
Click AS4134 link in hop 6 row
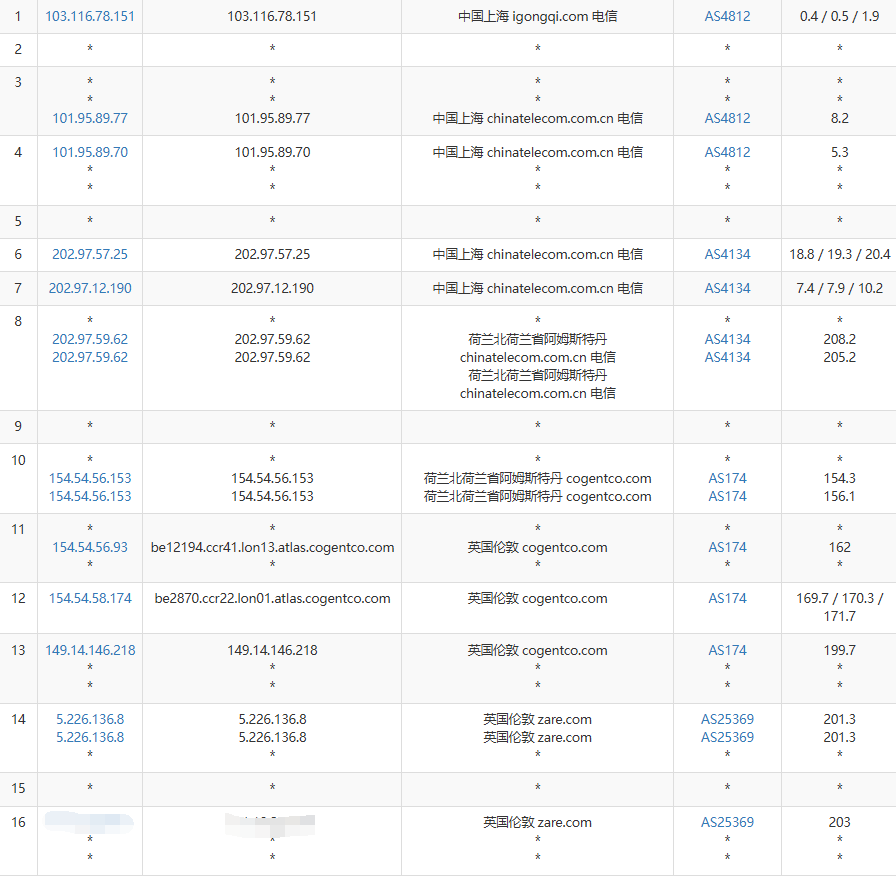click(x=727, y=254)
